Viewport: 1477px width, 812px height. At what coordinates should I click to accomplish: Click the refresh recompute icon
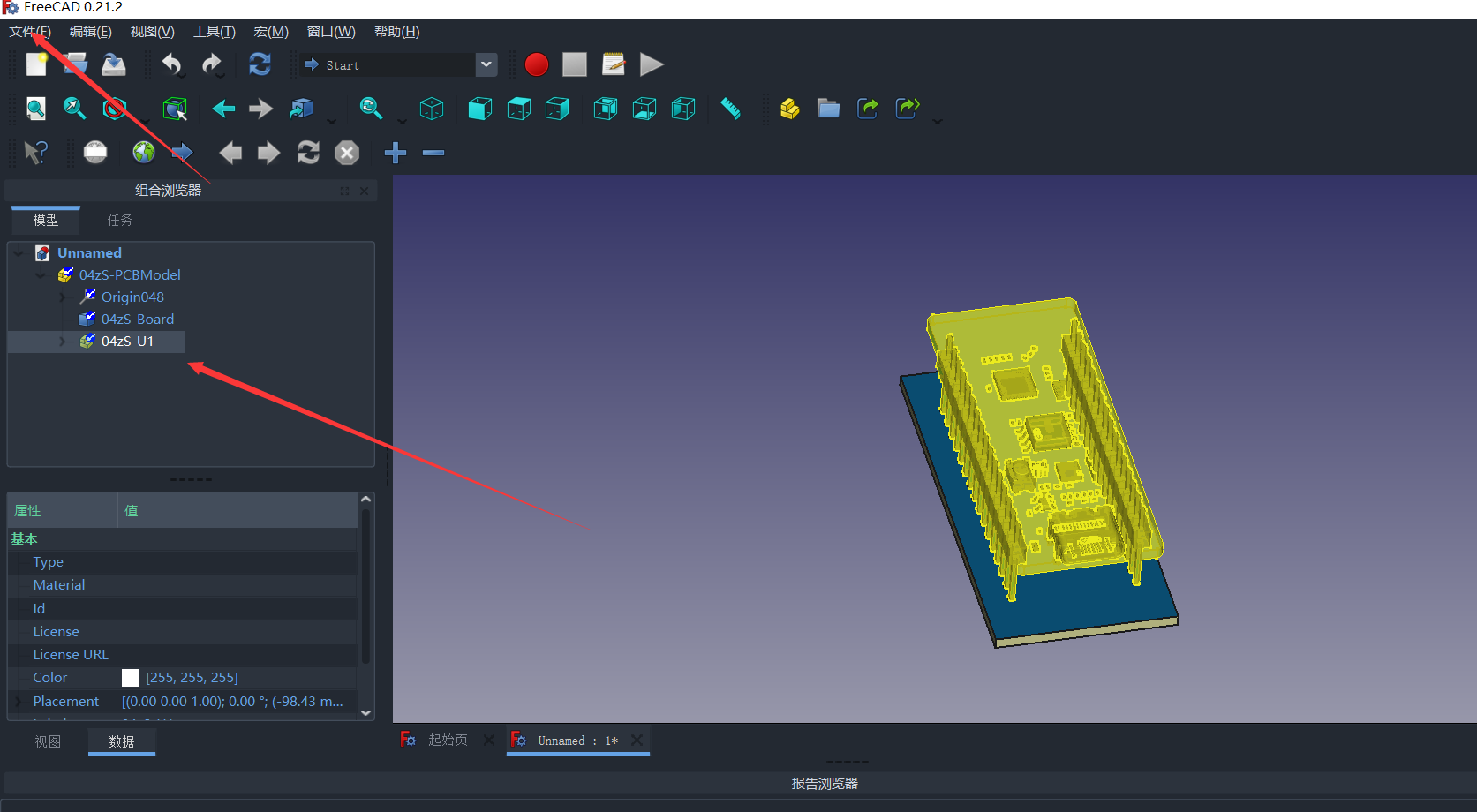tap(260, 64)
